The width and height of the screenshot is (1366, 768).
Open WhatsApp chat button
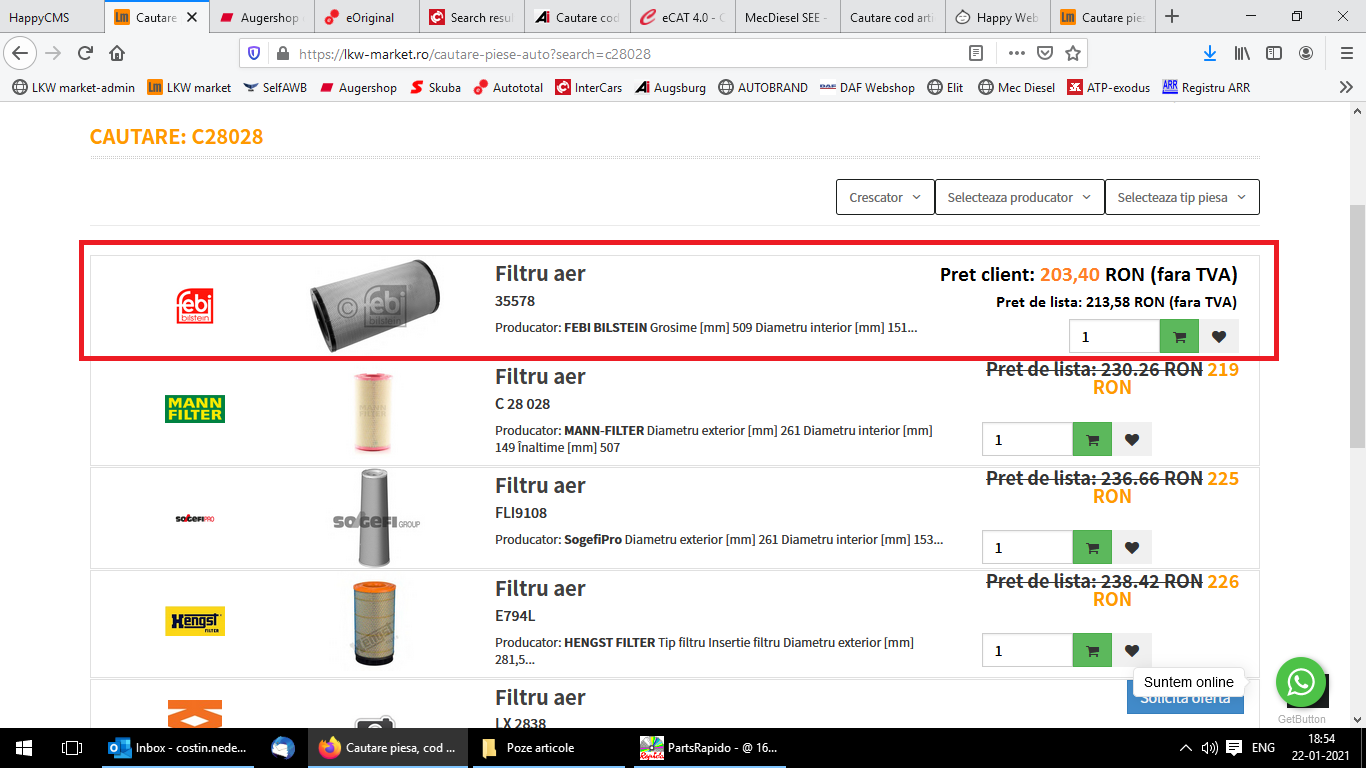pos(1300,682)
